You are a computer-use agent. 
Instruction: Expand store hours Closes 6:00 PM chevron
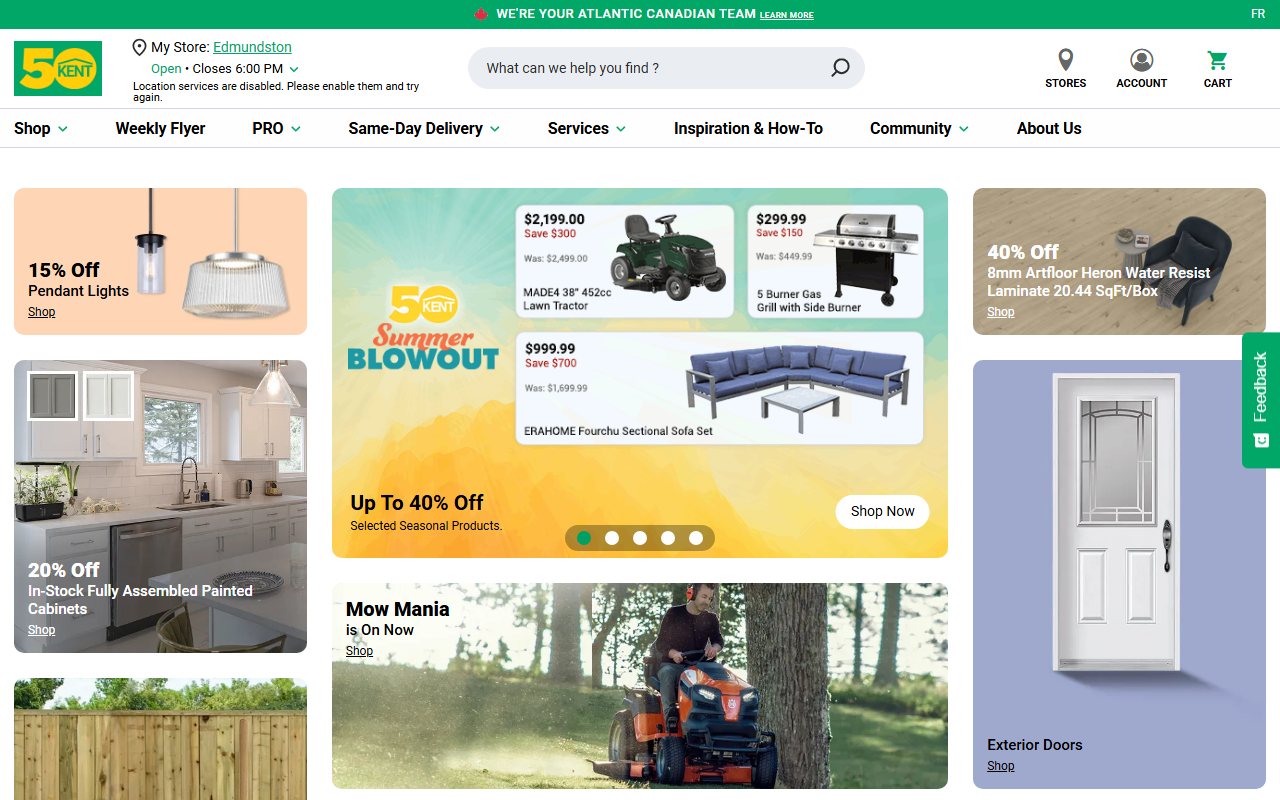(294, 69)
